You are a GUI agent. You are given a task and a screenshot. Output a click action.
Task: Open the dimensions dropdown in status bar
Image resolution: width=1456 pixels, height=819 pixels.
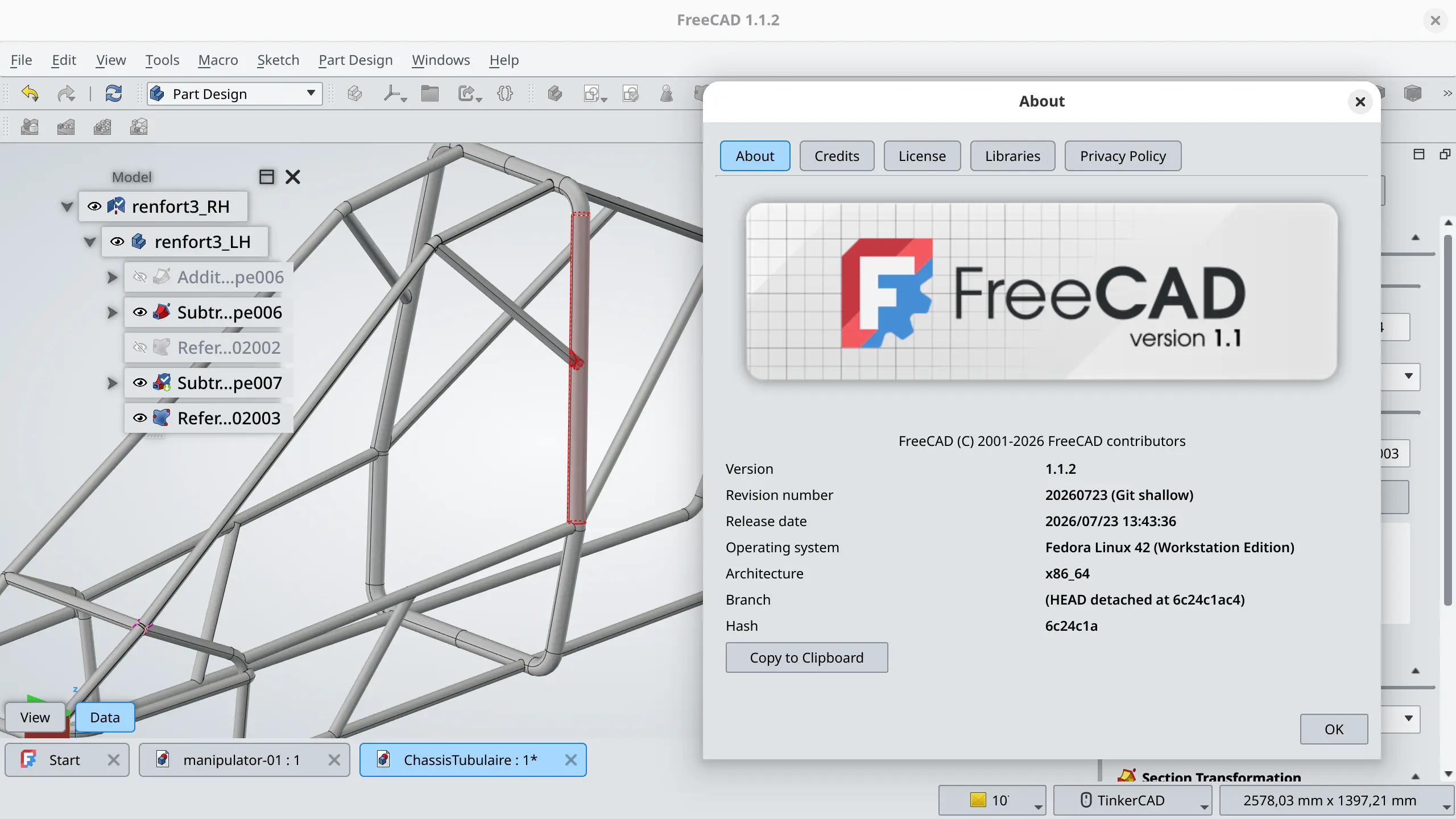pos(1337,800)
